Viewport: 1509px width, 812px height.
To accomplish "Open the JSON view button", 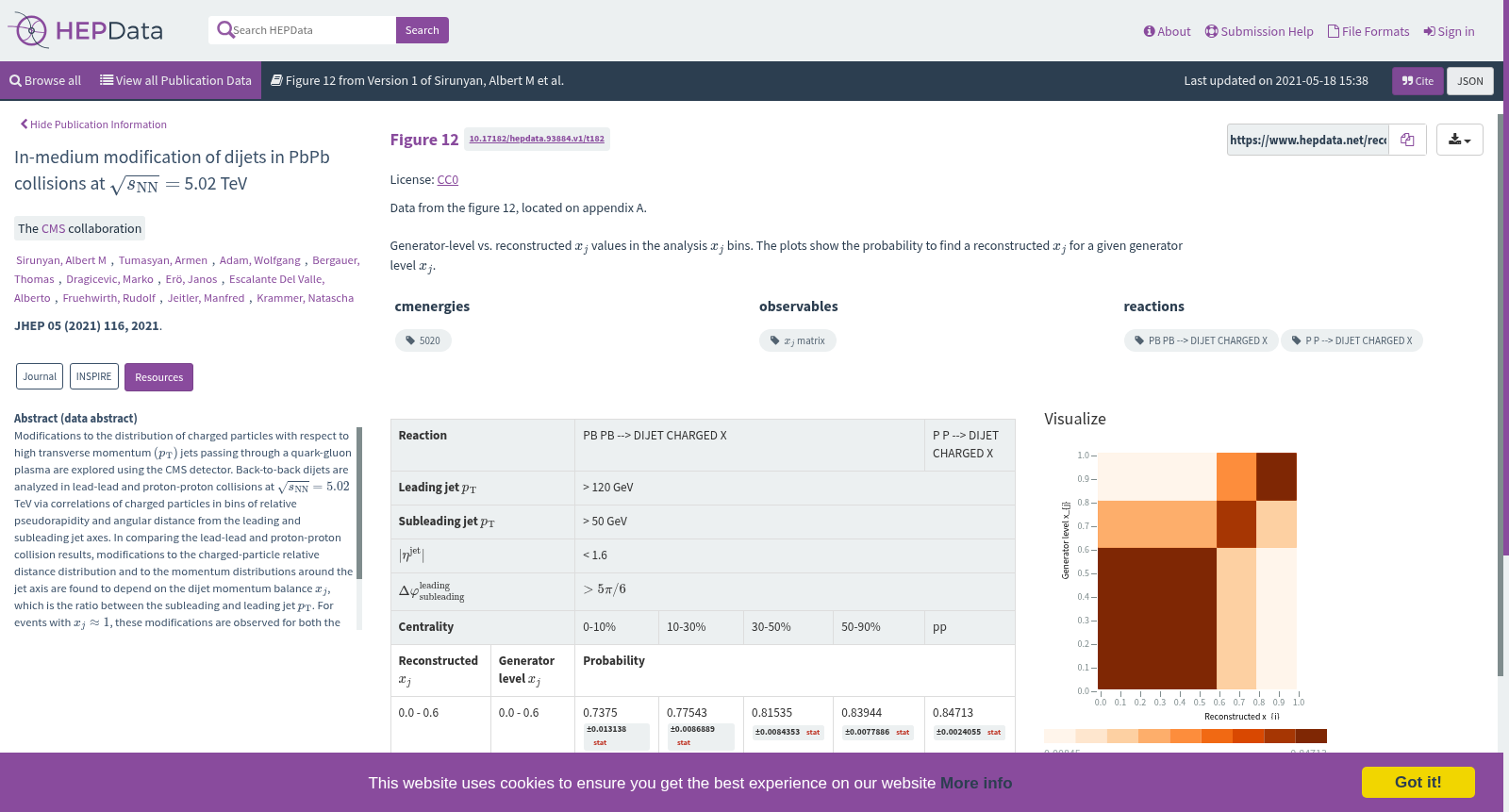I will 1470,81.
